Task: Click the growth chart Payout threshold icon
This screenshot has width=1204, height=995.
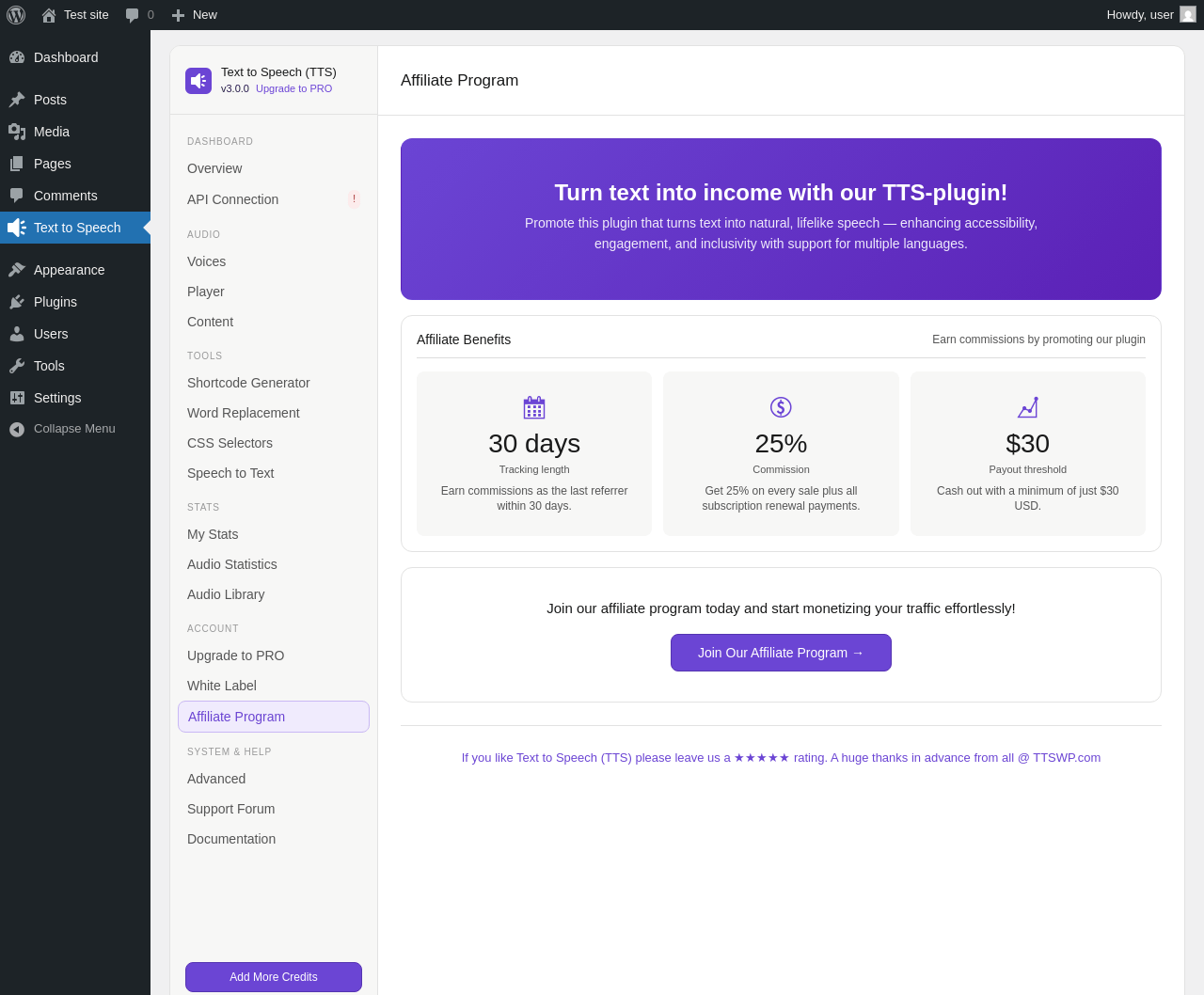Action: pyautogui.click(x=1027, y=407)
